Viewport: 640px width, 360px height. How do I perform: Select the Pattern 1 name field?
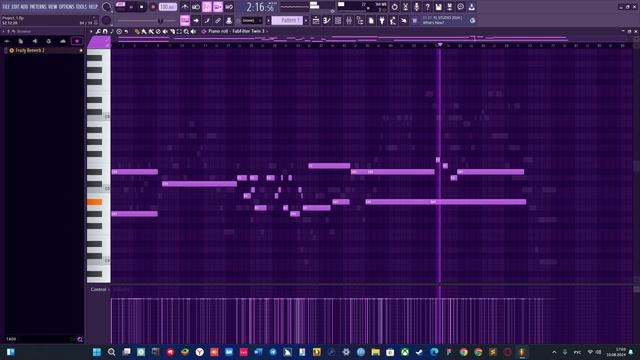(287, 20)
